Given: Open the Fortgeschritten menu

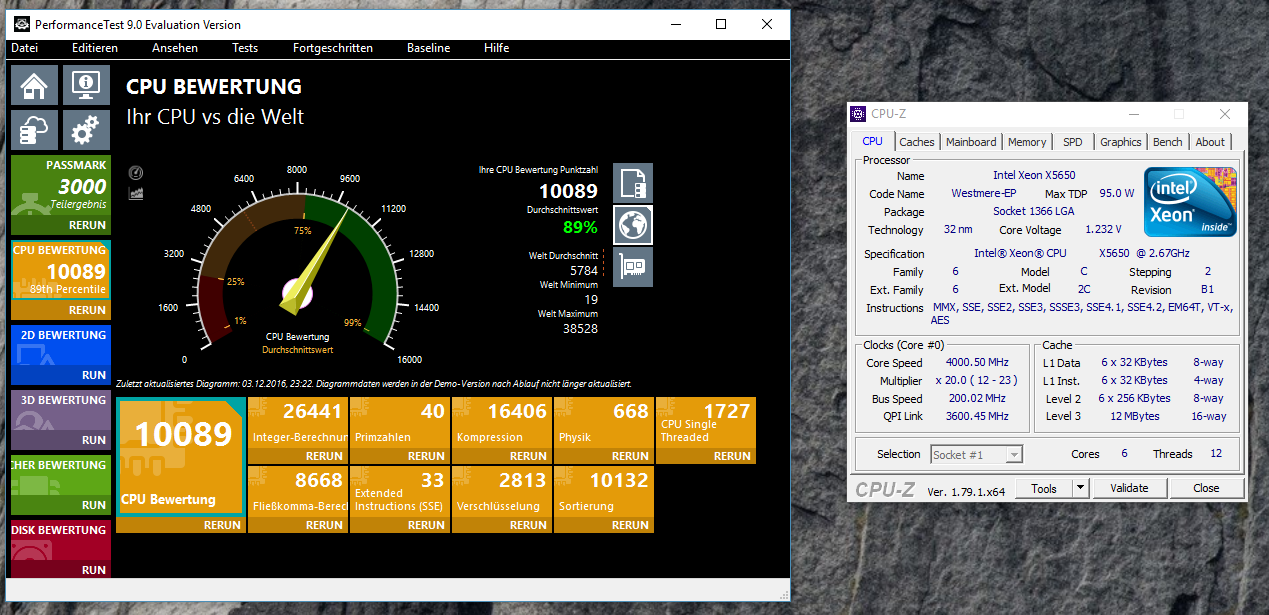Looking at the screenshot, I should [x=333, y=48].
